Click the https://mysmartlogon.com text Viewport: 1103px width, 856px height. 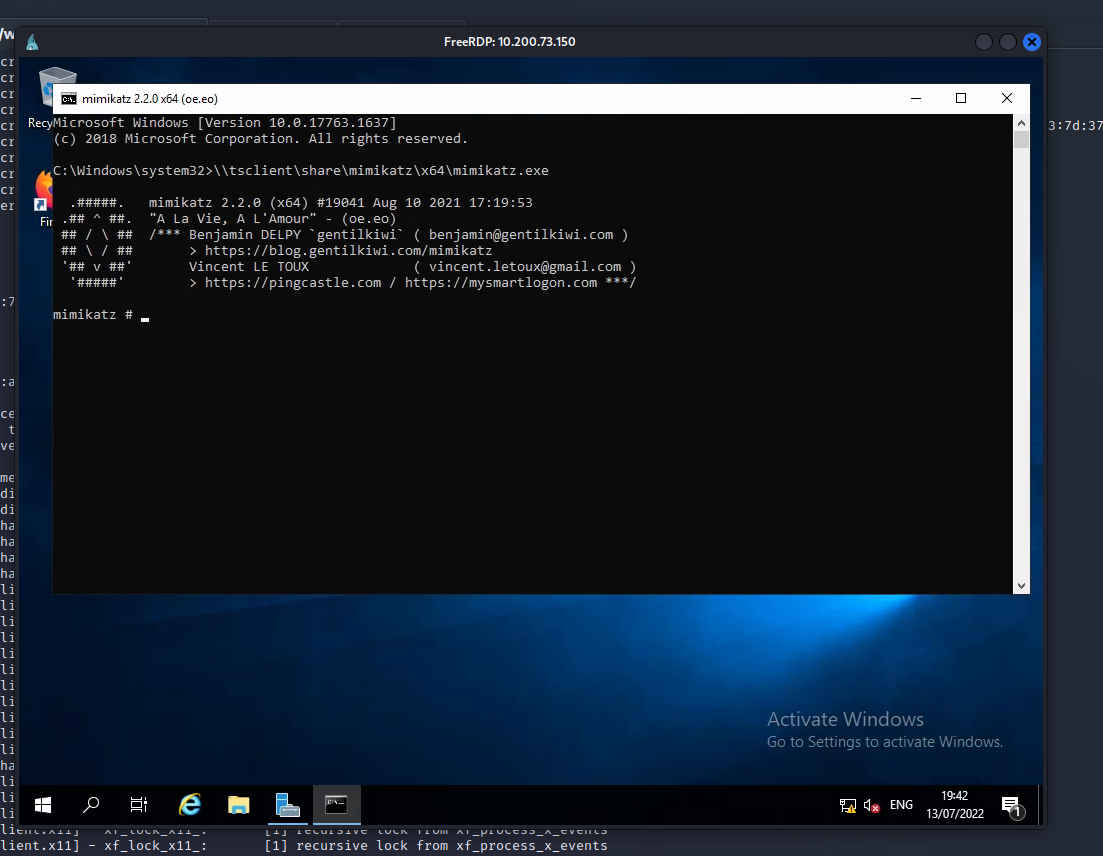pos(501,283)
